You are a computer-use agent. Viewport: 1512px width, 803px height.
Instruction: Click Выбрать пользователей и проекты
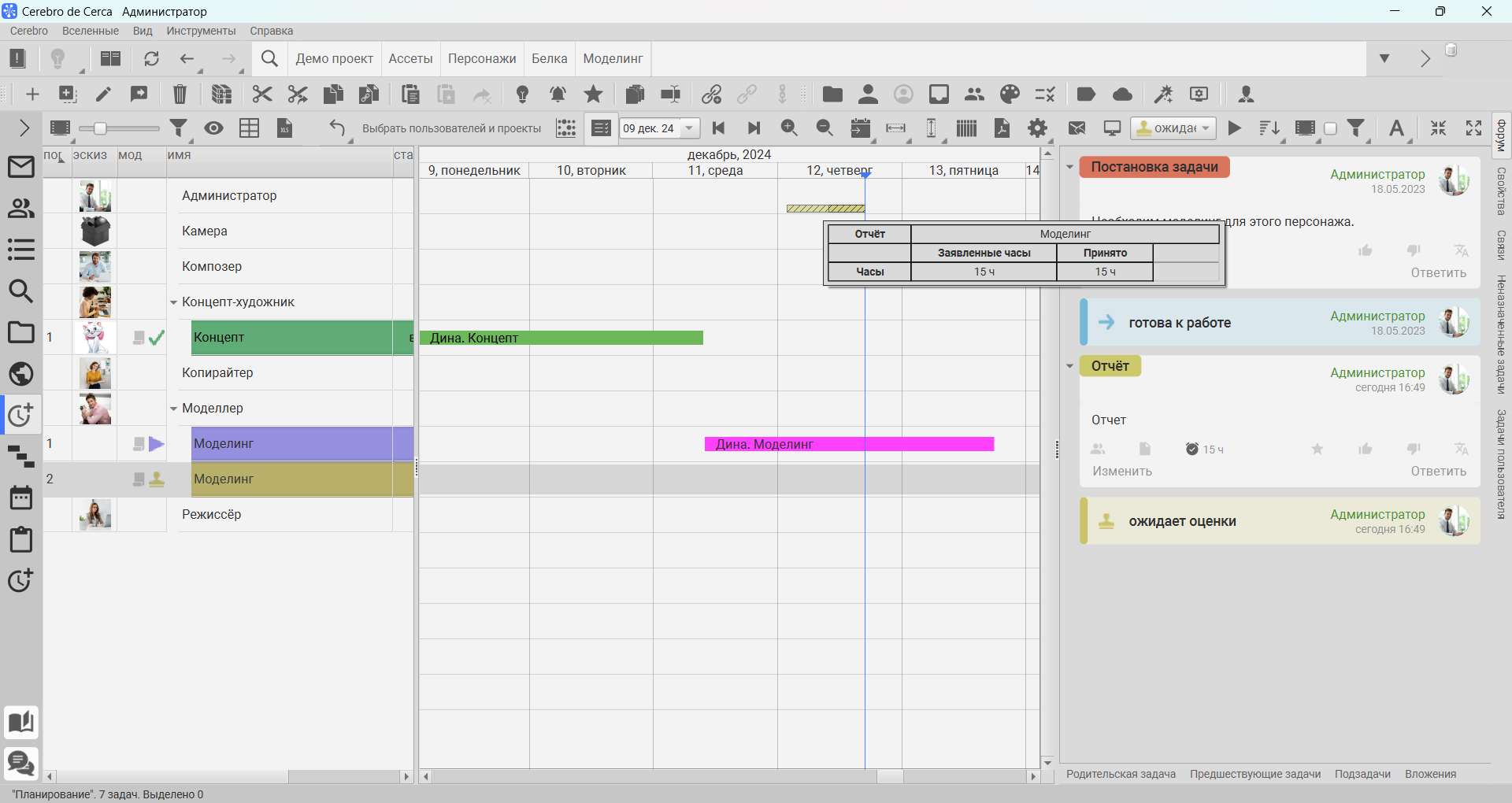pyautogui.click(x=451, y=128)
